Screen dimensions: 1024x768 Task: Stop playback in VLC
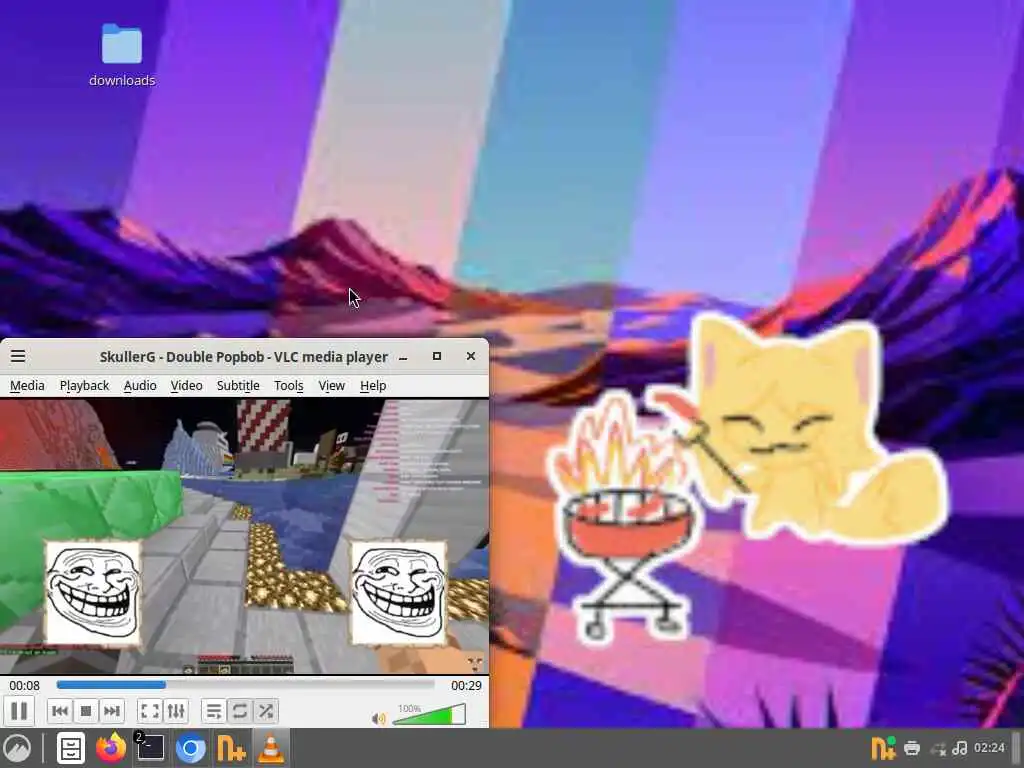click(86, 711)
